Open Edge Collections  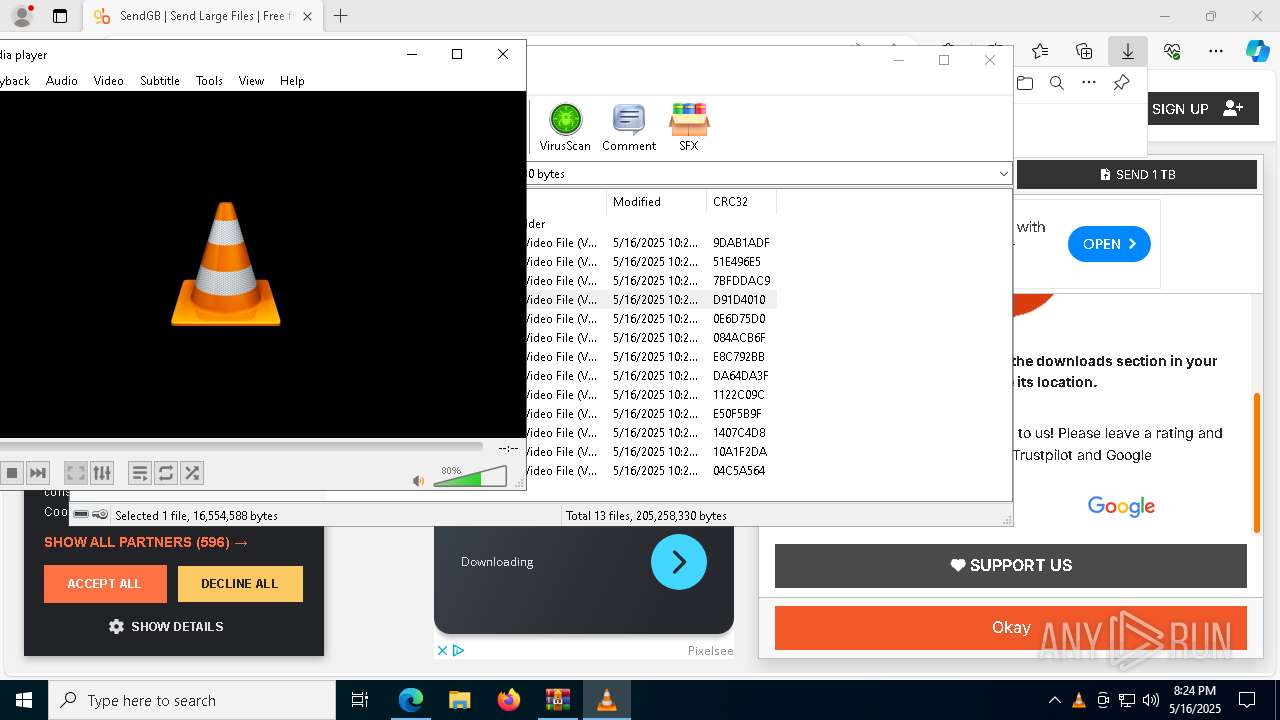click(1084, 51)
